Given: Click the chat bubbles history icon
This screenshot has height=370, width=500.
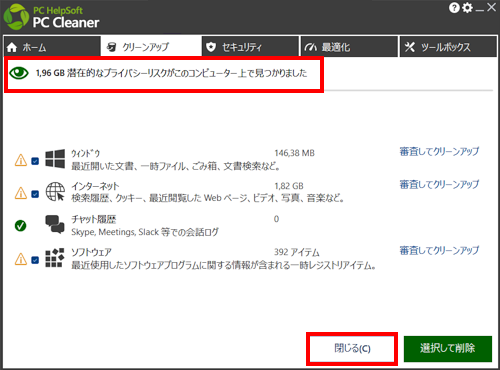Looking at the screenshot, I should point(55,224).
